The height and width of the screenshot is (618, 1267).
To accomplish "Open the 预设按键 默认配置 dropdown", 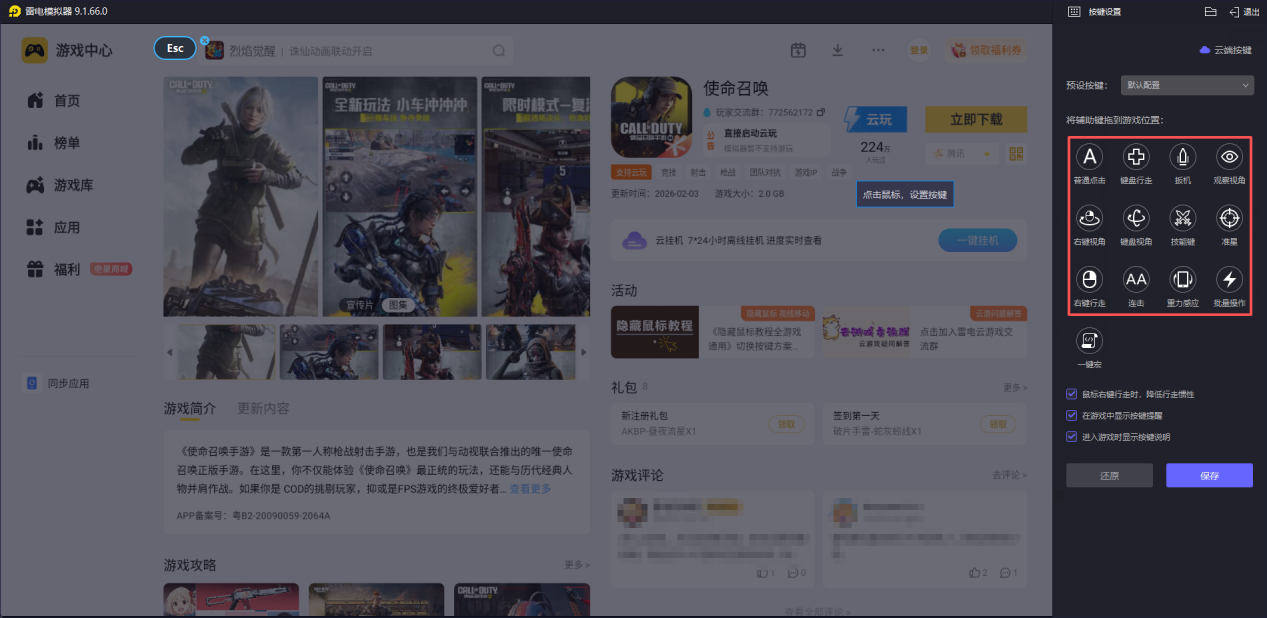I will tap(1186, 86).
